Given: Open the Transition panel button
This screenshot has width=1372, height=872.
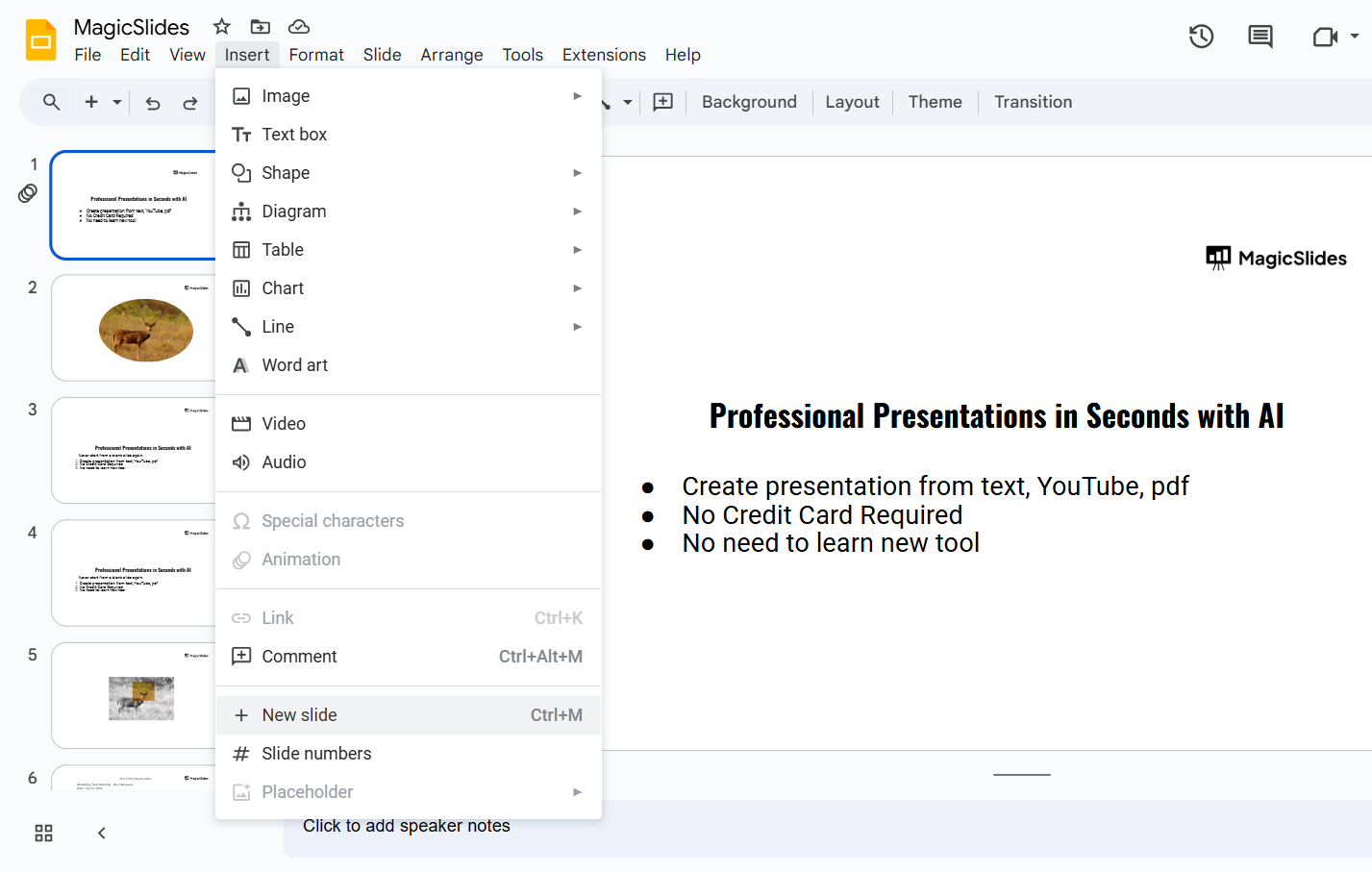Looking at the screenshot, I should (x=1033, y=102).
